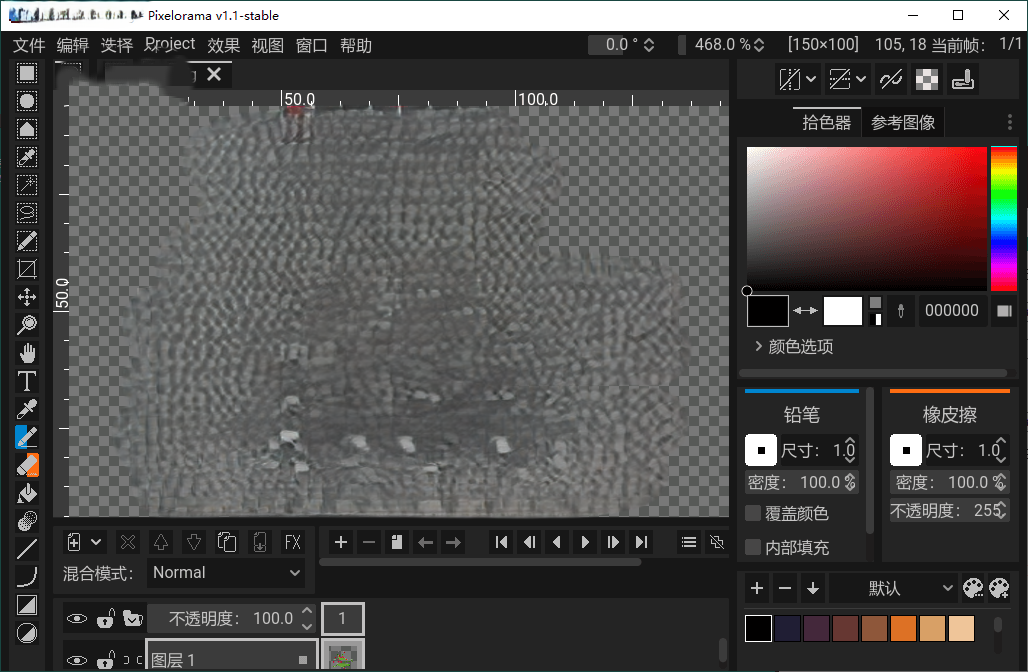Select the Move tool
Viewport: 1028px width, 672px height.
pyautogui.click(x=27, y=297)
